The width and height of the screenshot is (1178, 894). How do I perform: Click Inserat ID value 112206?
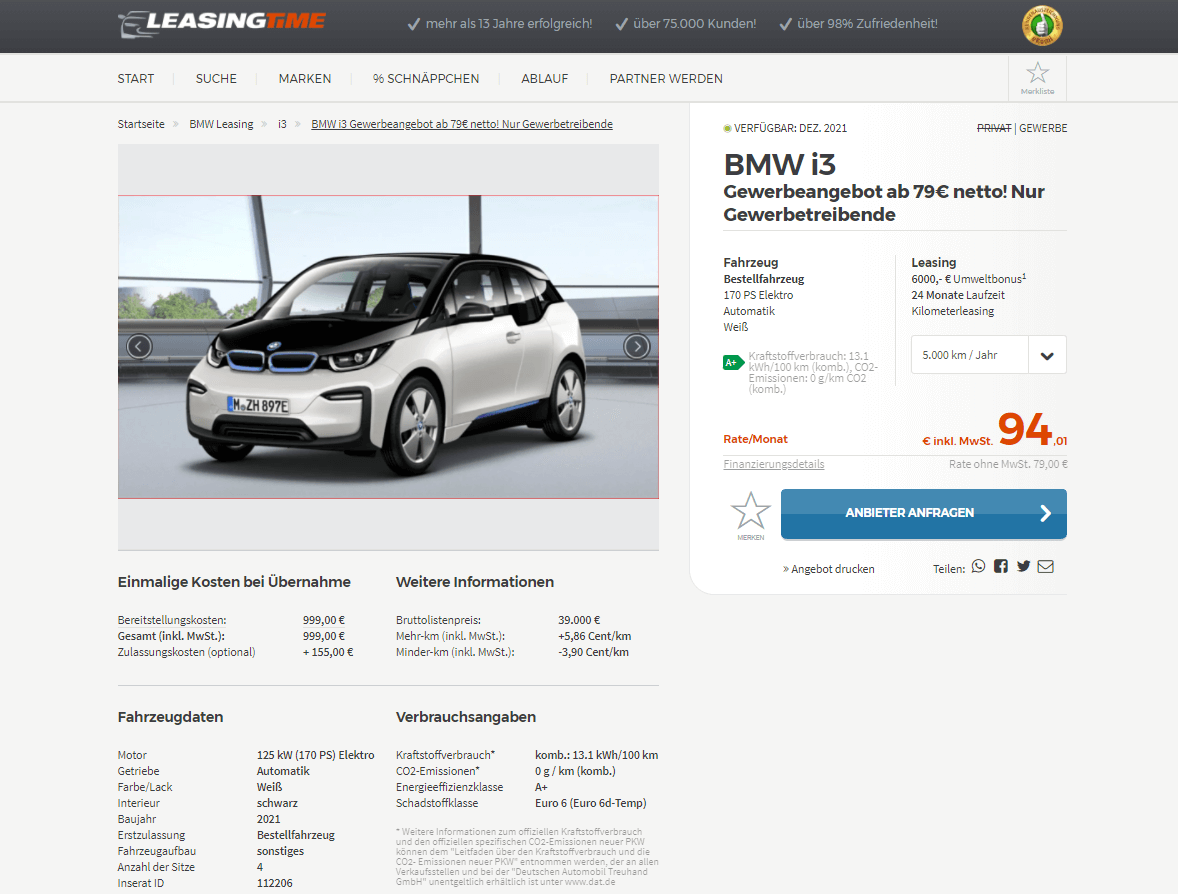tap(274, 883)
